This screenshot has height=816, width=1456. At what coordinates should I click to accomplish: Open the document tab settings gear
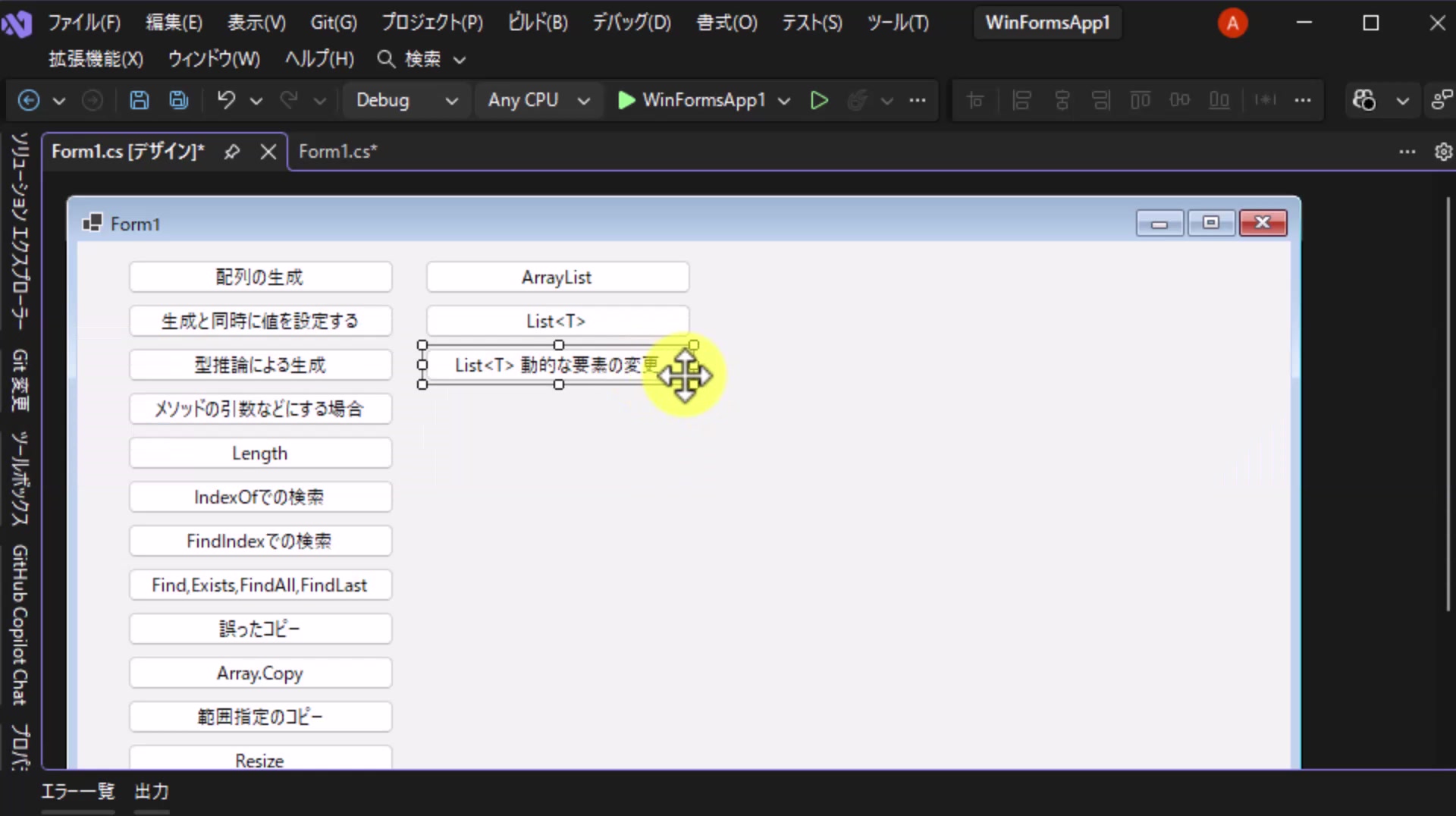tap(1443, 152)
